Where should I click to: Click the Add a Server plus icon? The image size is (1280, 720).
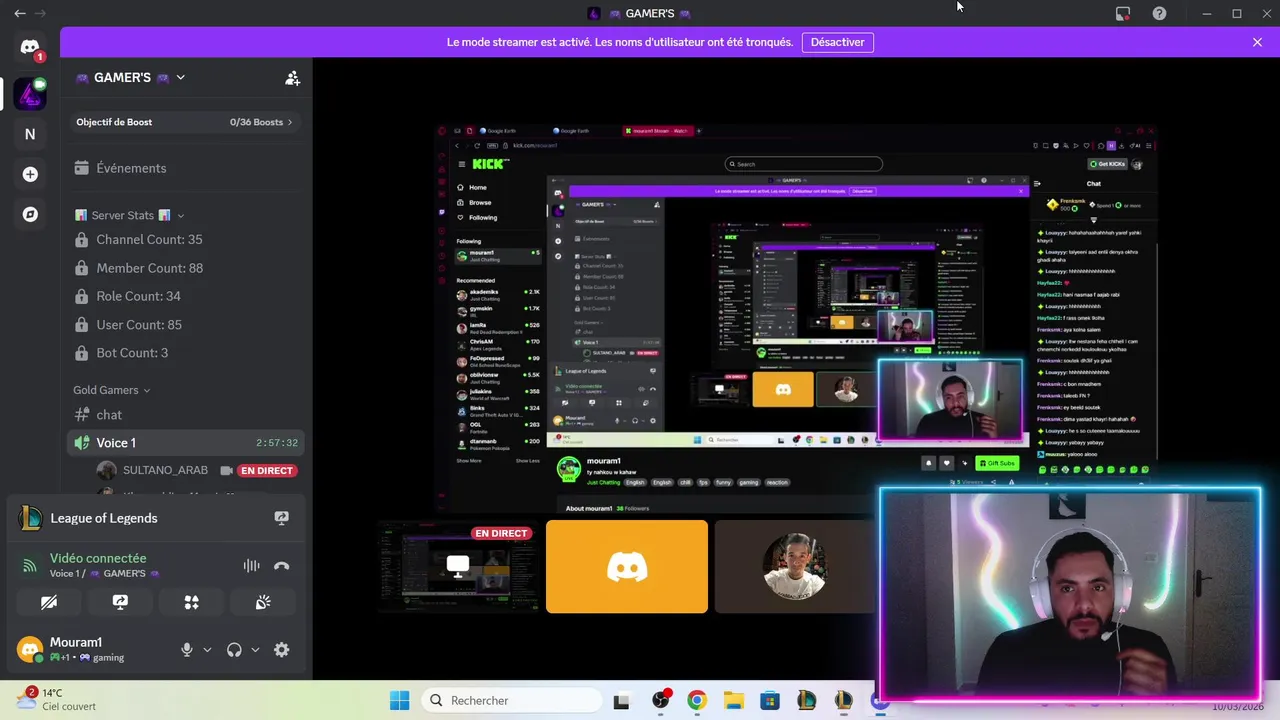(x=30, y=174)
